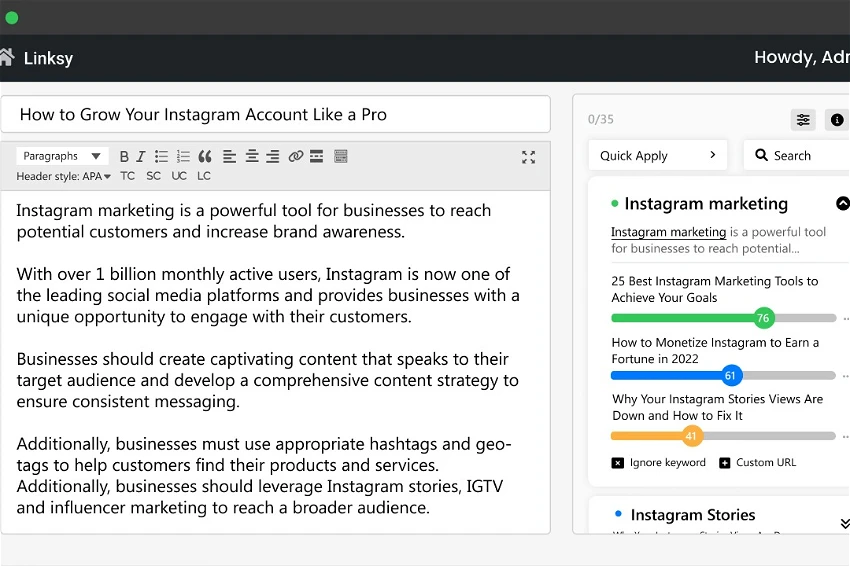
Task: Open Linksy filter settings sliders icon
Action: click(803, 120)
